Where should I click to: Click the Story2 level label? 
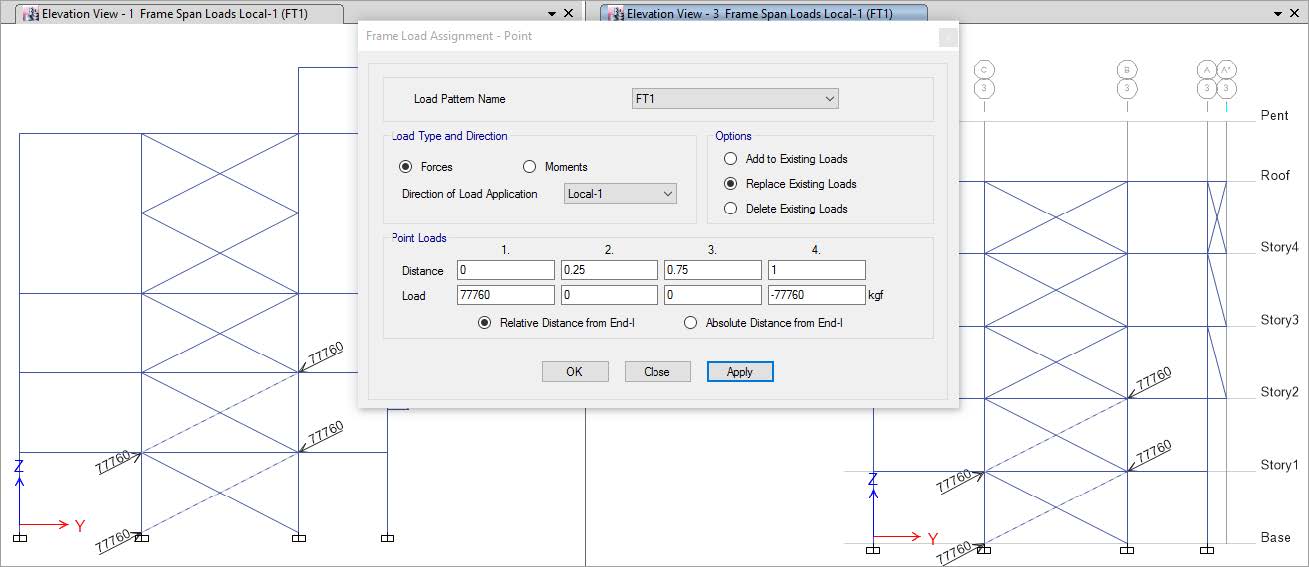pyautogui.click(x=1279, y=392)
